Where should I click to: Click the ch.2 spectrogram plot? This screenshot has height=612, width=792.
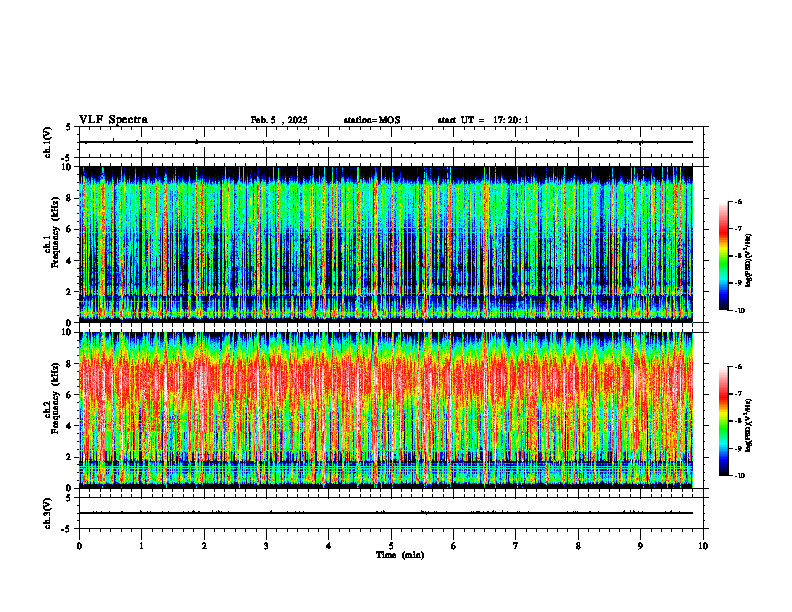click(x=386, y=410)
